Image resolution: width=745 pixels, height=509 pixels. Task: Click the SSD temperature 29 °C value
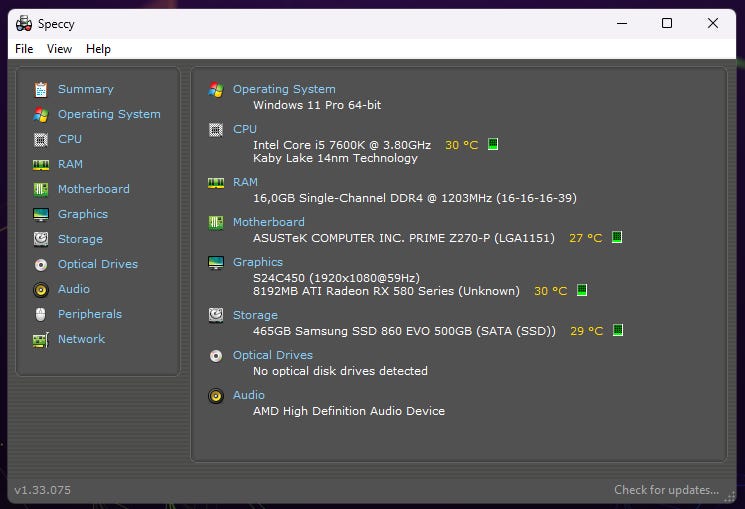[x=586, y=331]
